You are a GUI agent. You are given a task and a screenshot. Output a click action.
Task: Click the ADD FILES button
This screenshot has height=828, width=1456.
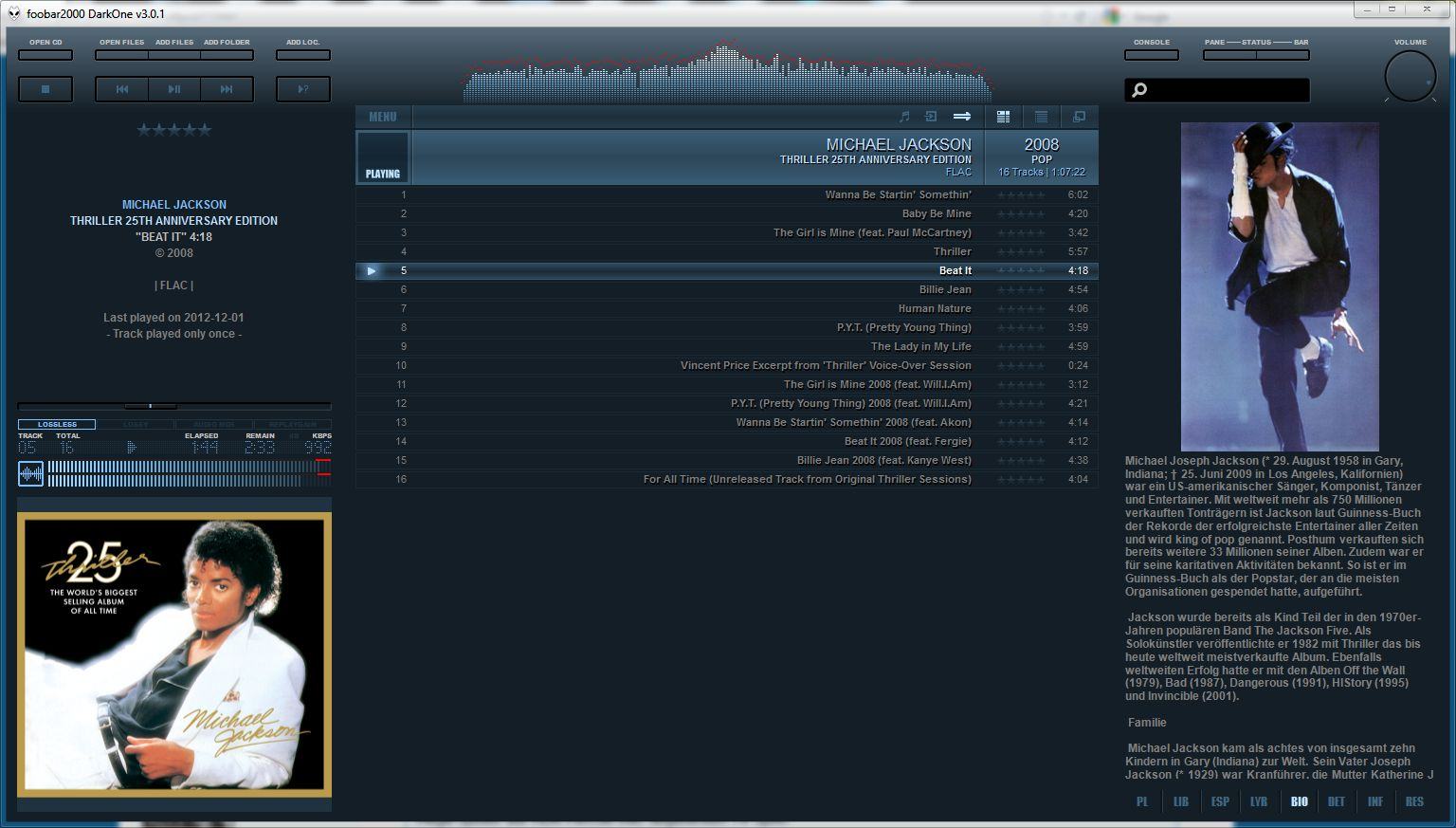(x=174, y=55)
